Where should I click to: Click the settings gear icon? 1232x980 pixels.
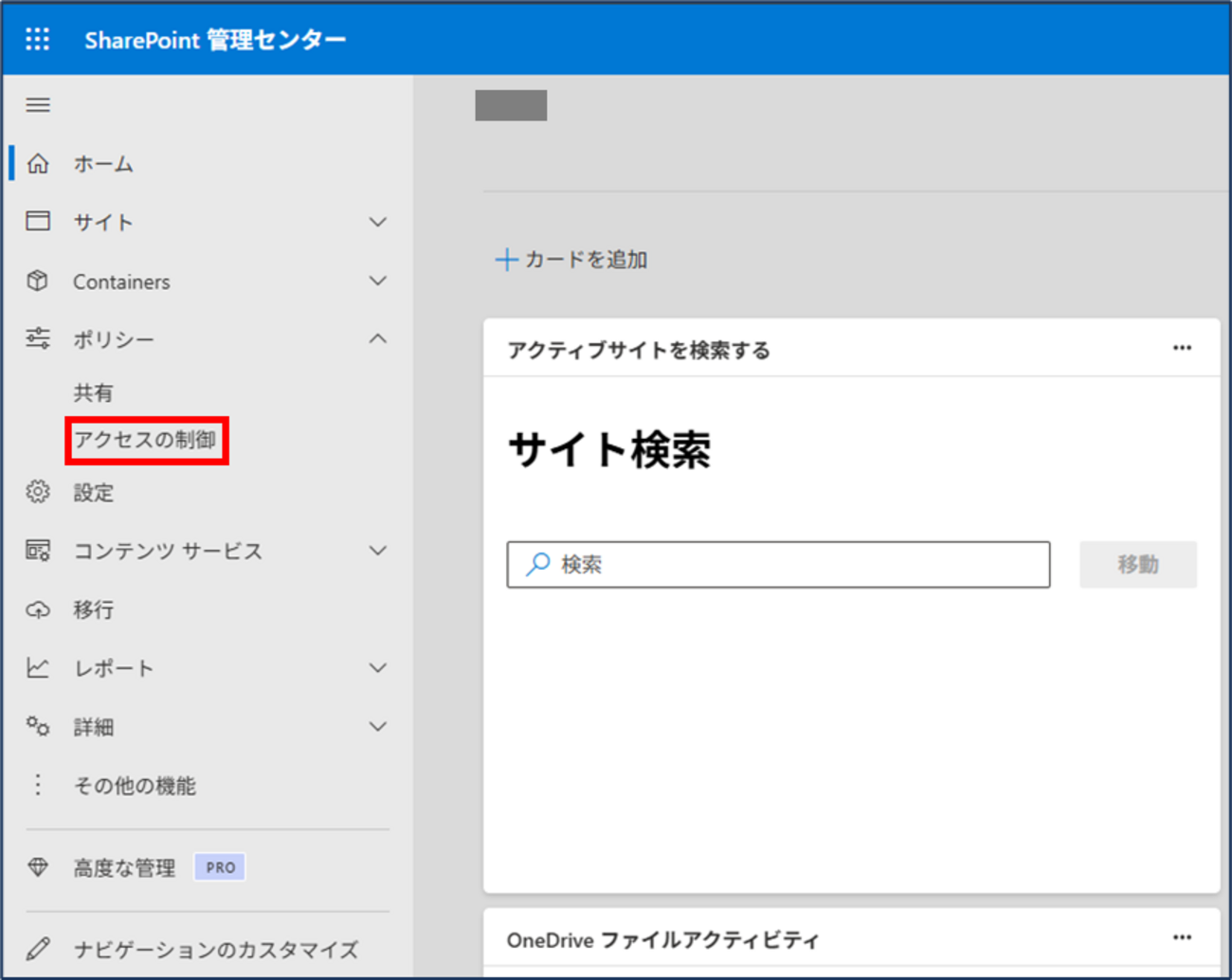tap(38, 492)
